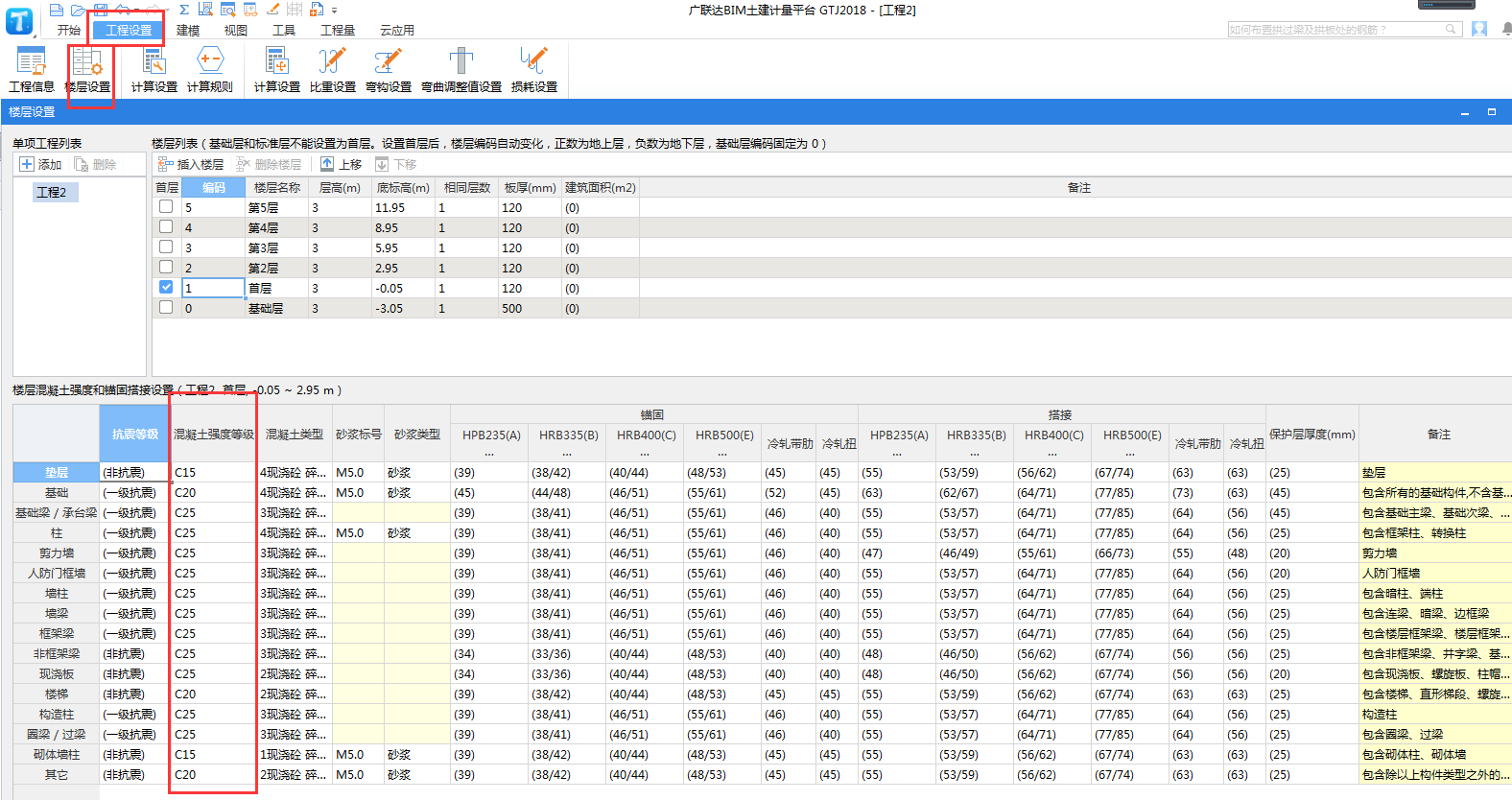
Task: Check the first-floor checkbox for 第2层
Action: [166, 267]
